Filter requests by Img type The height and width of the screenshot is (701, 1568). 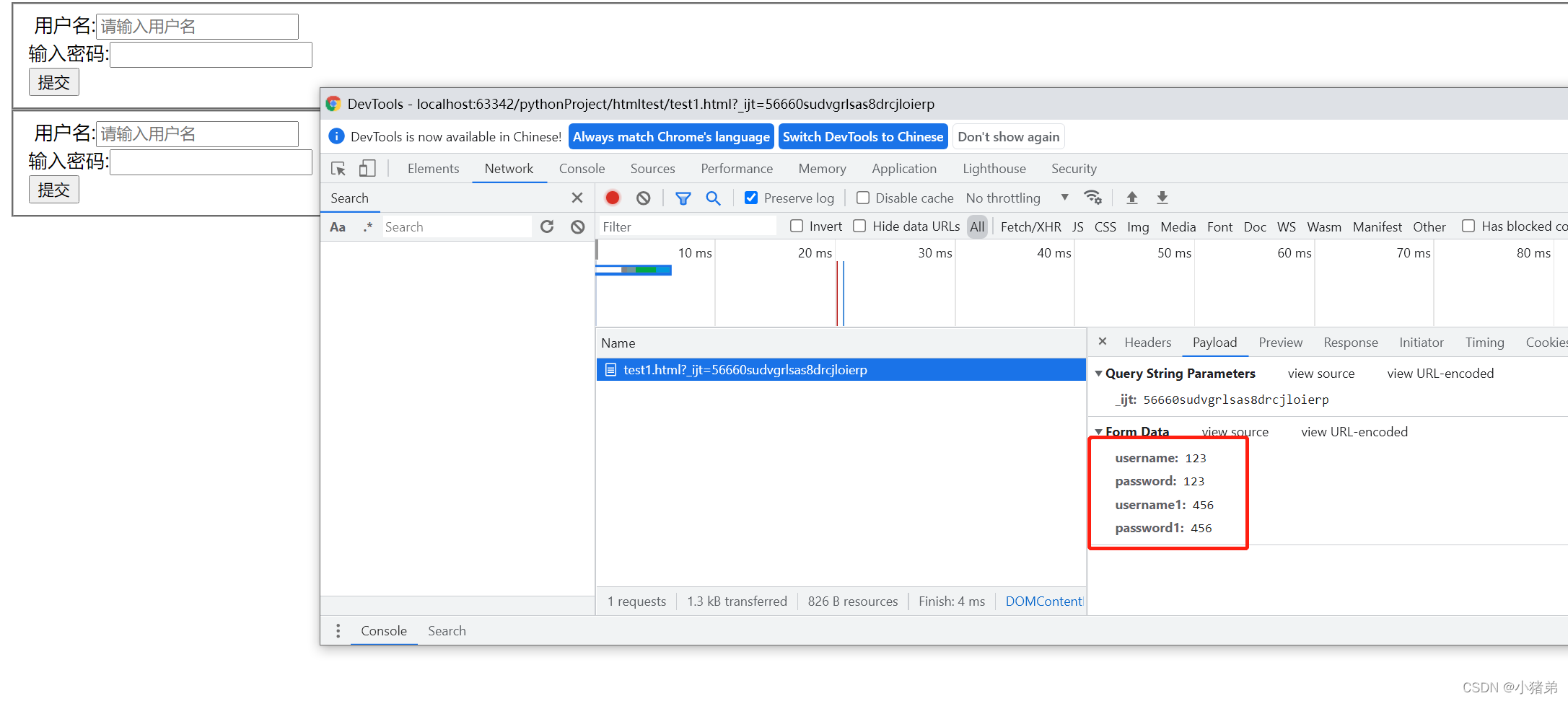[1137, 227]
